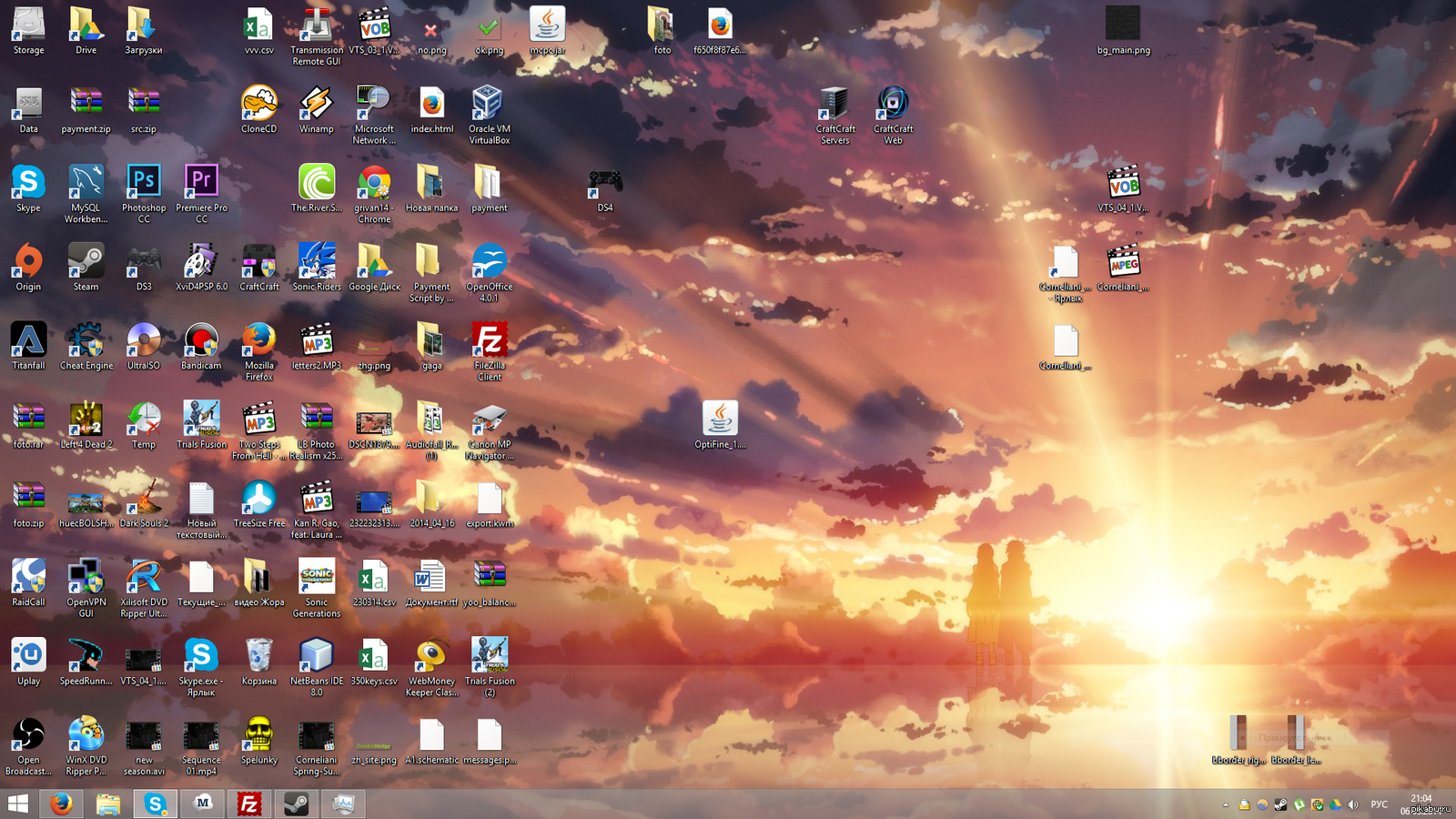
Task: Select the XviD4PSP 6.0 desktop icon
Action: (201, 268)
